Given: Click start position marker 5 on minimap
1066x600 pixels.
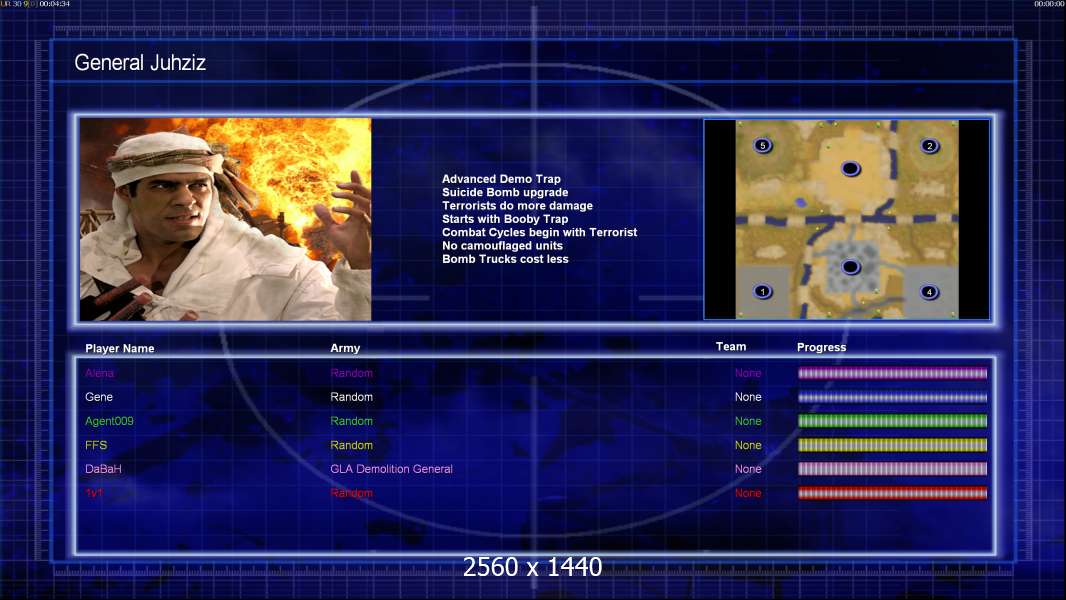Looking at the screenshot, I should (x=763, y=145).
